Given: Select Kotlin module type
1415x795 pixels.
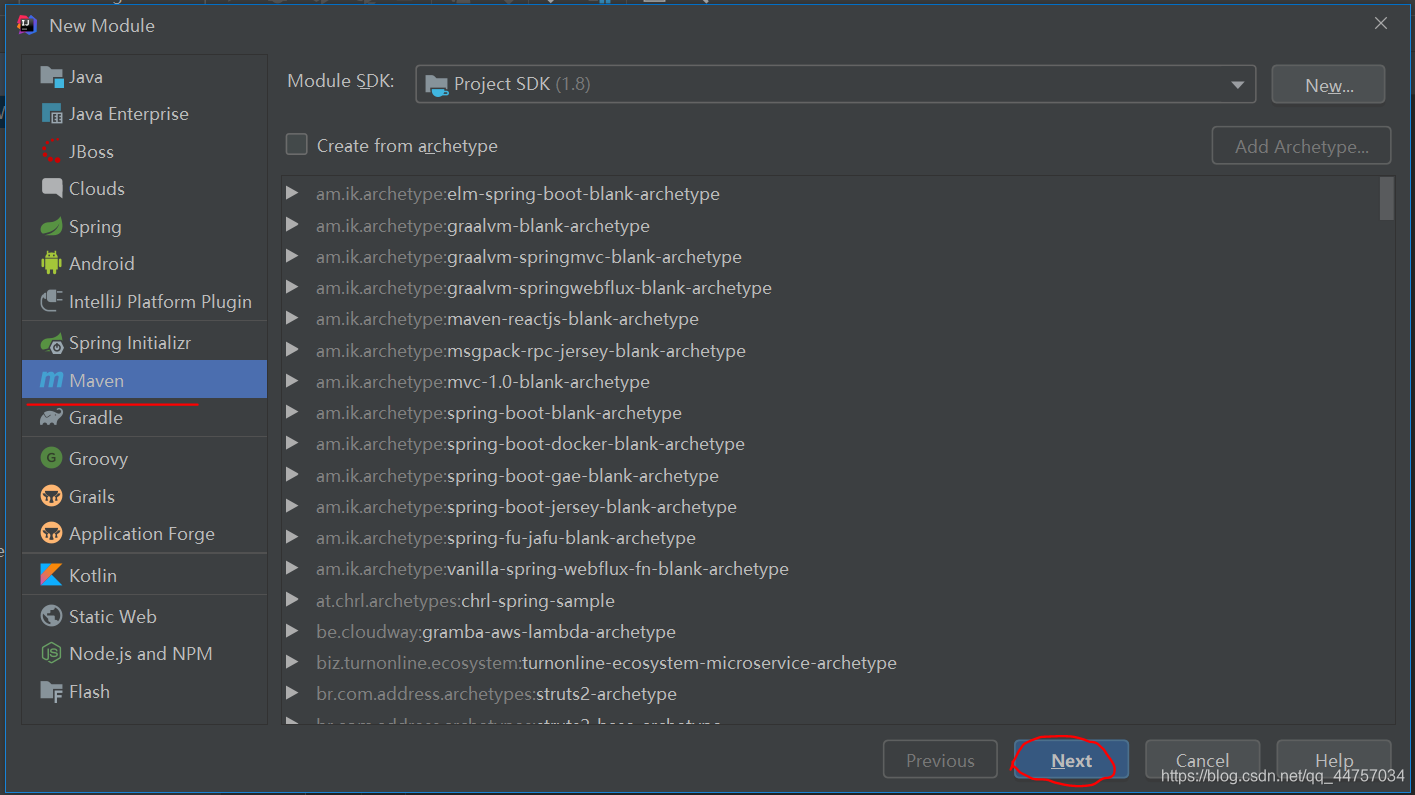Looking at the screenshot, I should point(144,575).
